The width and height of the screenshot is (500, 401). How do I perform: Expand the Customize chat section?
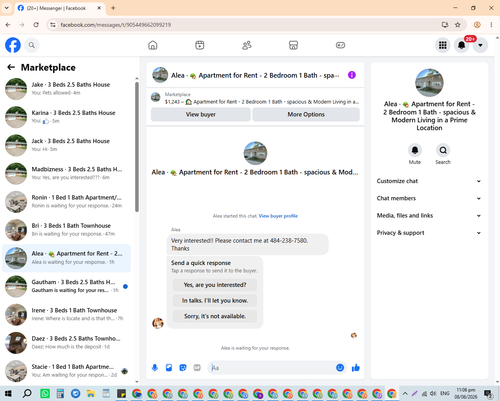pyautogui.click(x=429, y=181)
